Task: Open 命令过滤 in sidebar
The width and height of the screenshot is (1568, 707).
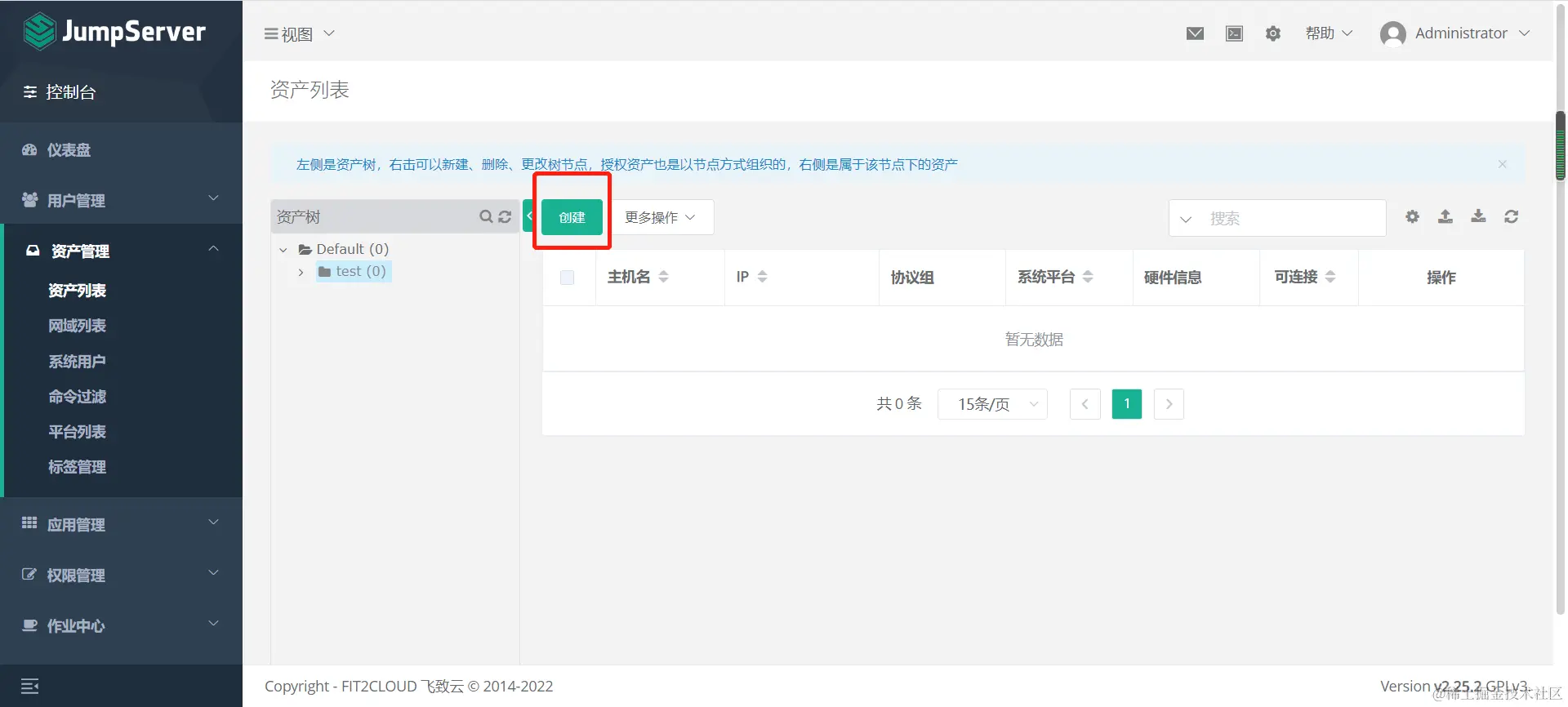Action: click(x=77, y=397)
